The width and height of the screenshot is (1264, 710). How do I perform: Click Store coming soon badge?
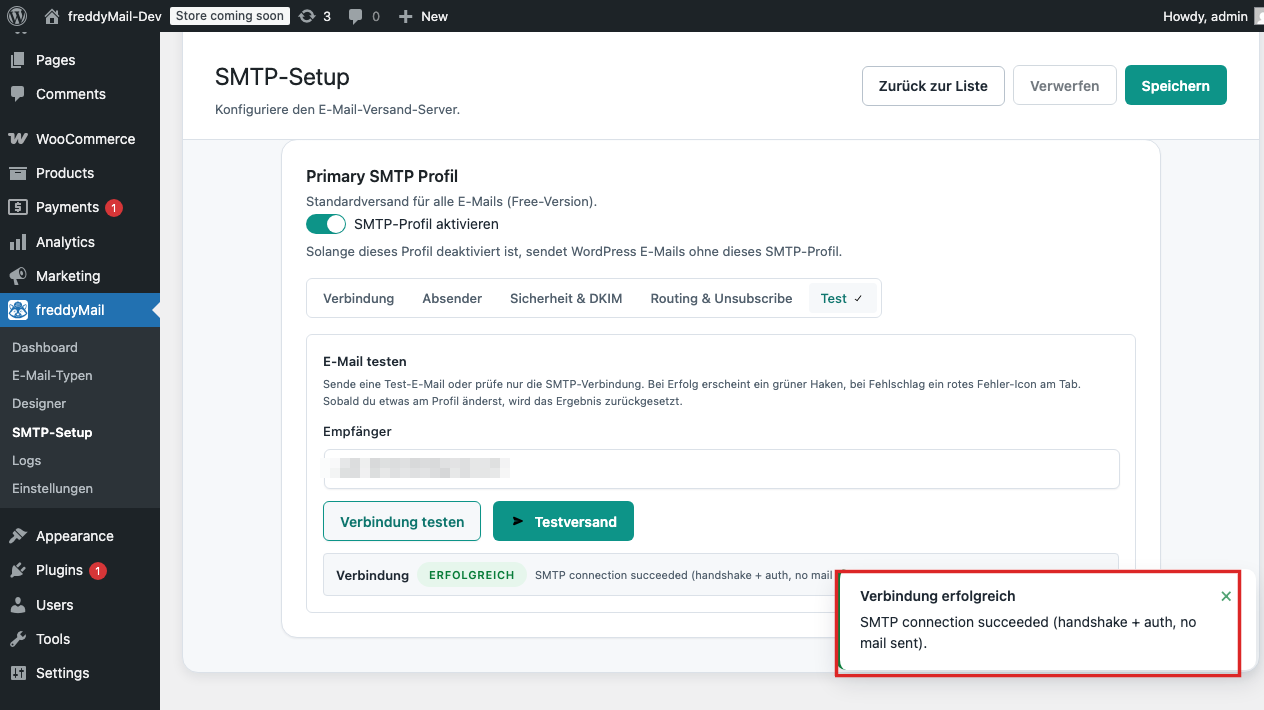pos(230,16)
